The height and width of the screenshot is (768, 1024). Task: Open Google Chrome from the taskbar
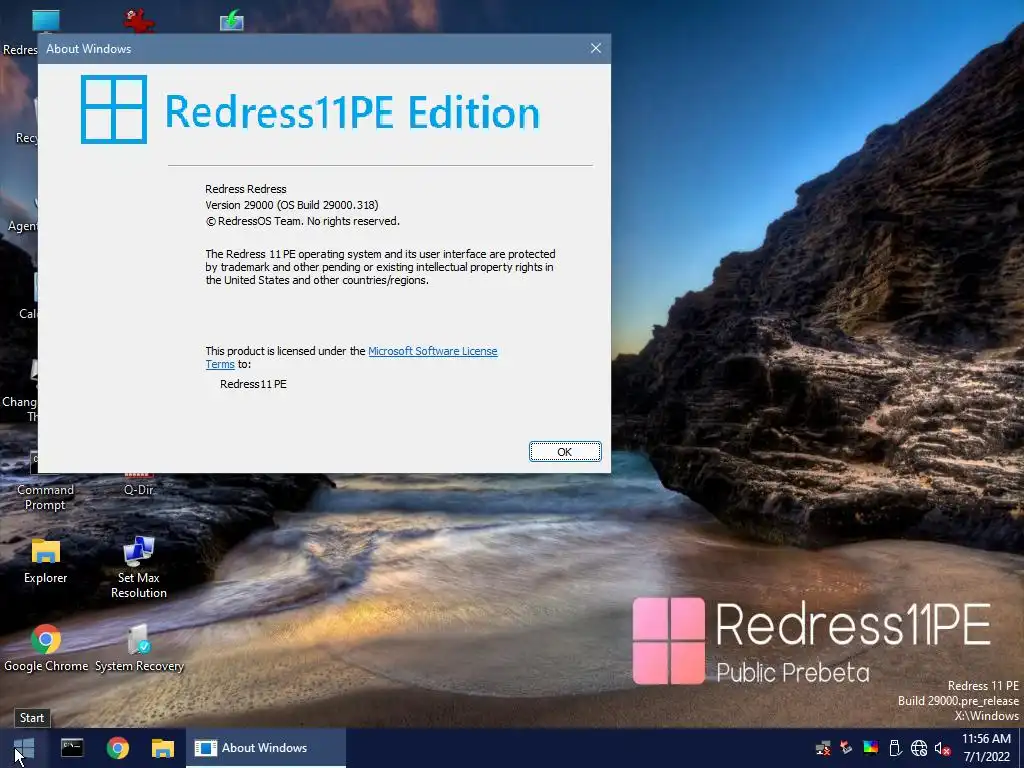pos(118,748)
